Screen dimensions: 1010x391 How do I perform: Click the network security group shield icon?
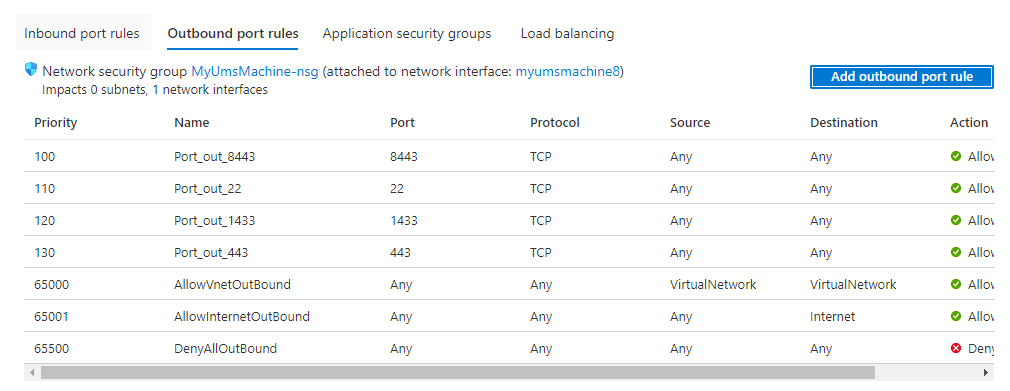31,70
